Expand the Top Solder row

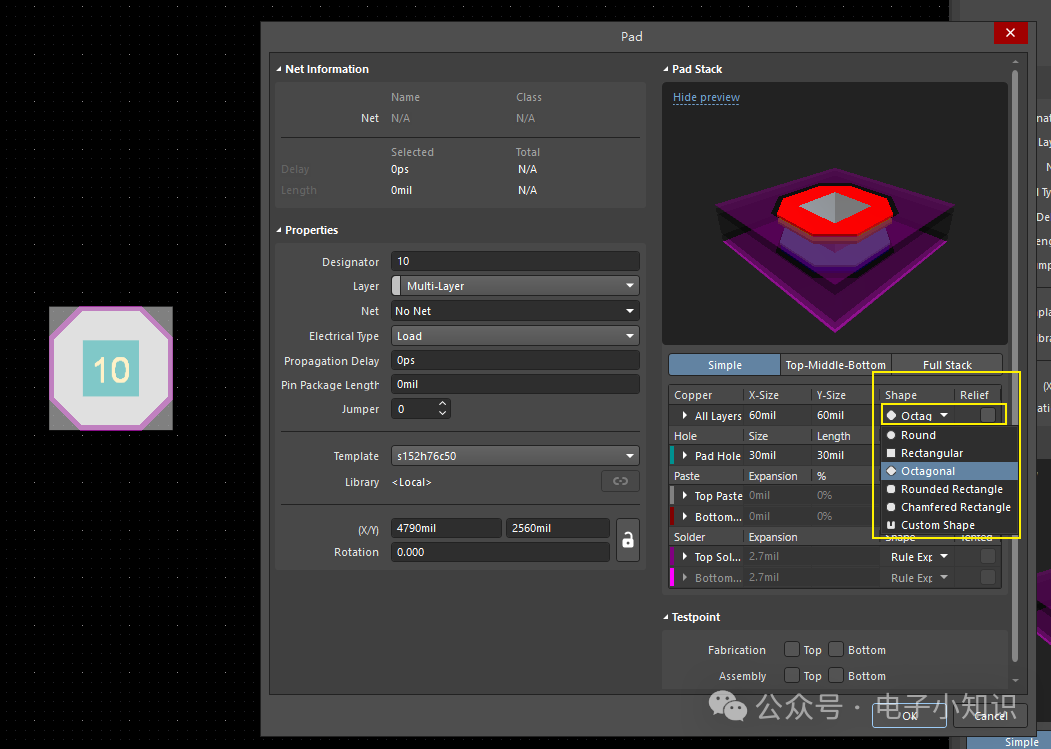pyautogui.click(x=684, y=557)
